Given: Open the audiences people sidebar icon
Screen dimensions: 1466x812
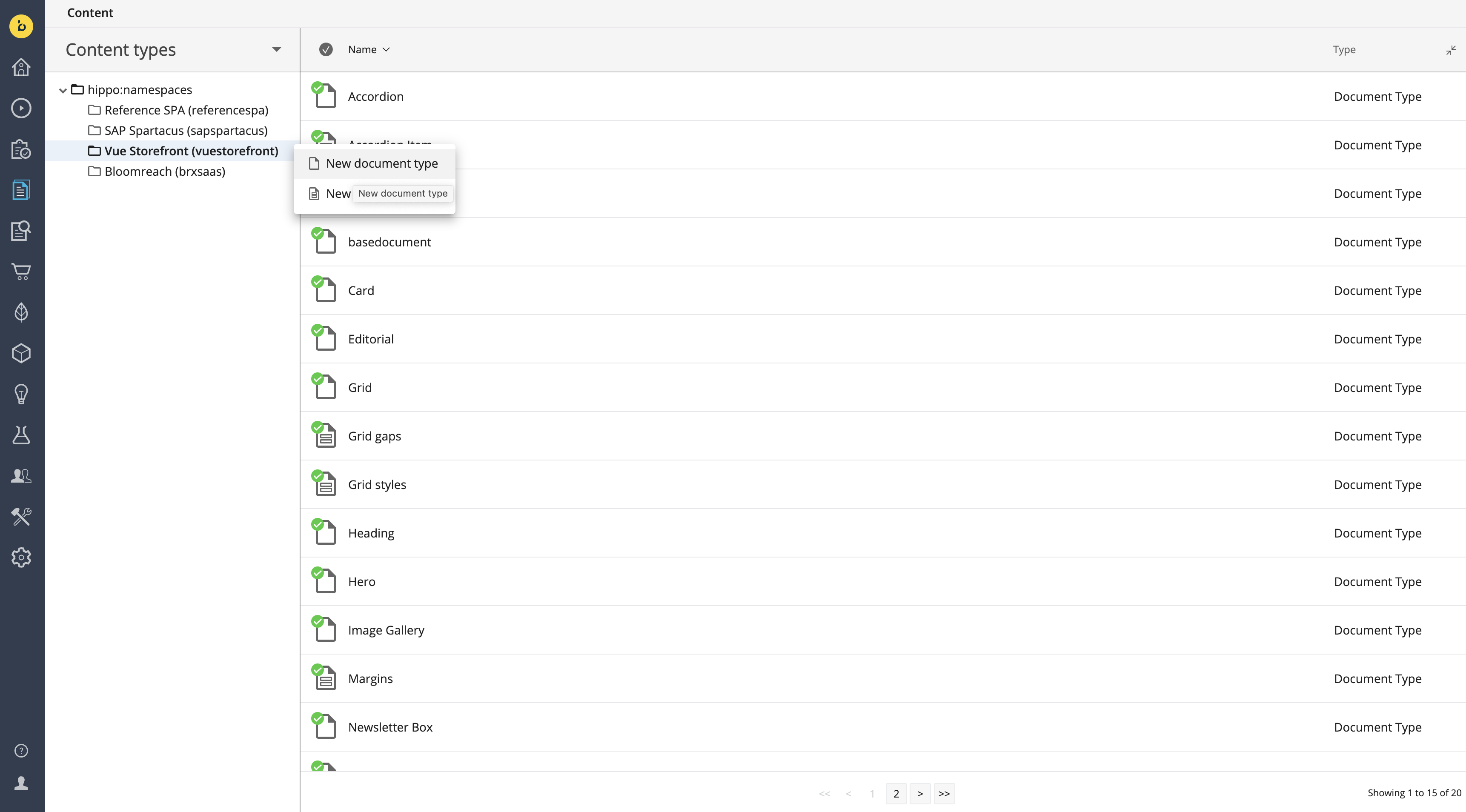Looking at the screenshot, I should click(21, 476).
